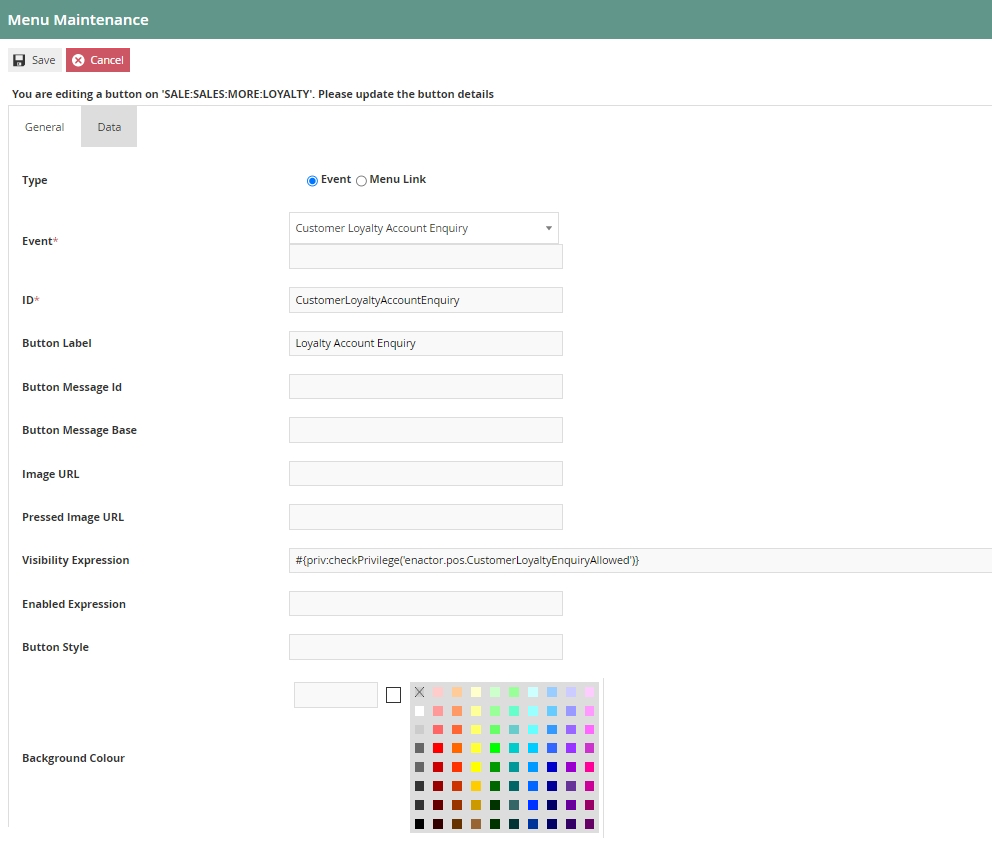Click the Visibility Expression field
992x844 pixels.
click(500, 560)
